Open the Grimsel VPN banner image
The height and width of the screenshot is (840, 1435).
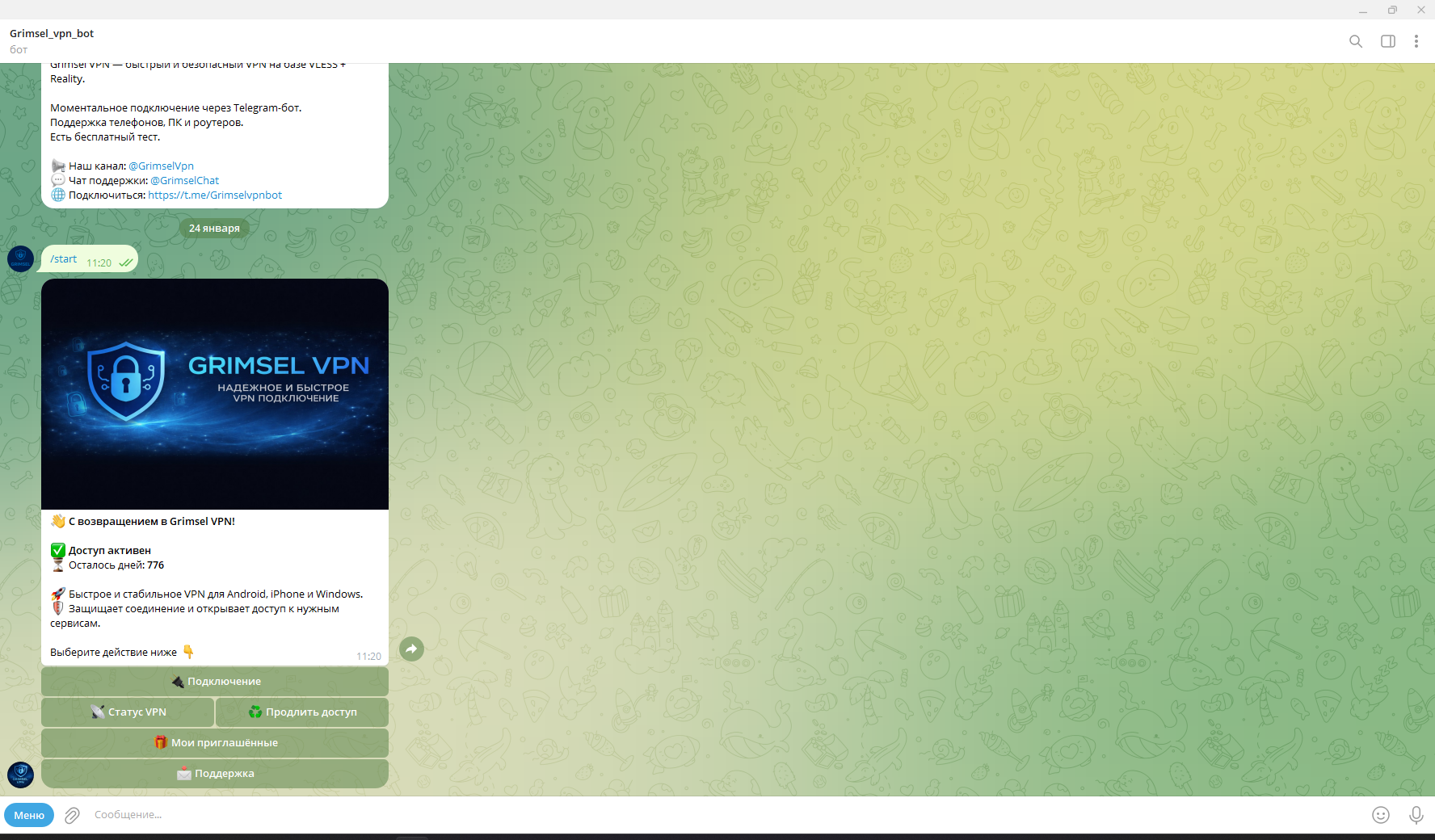tap(215, 394)
